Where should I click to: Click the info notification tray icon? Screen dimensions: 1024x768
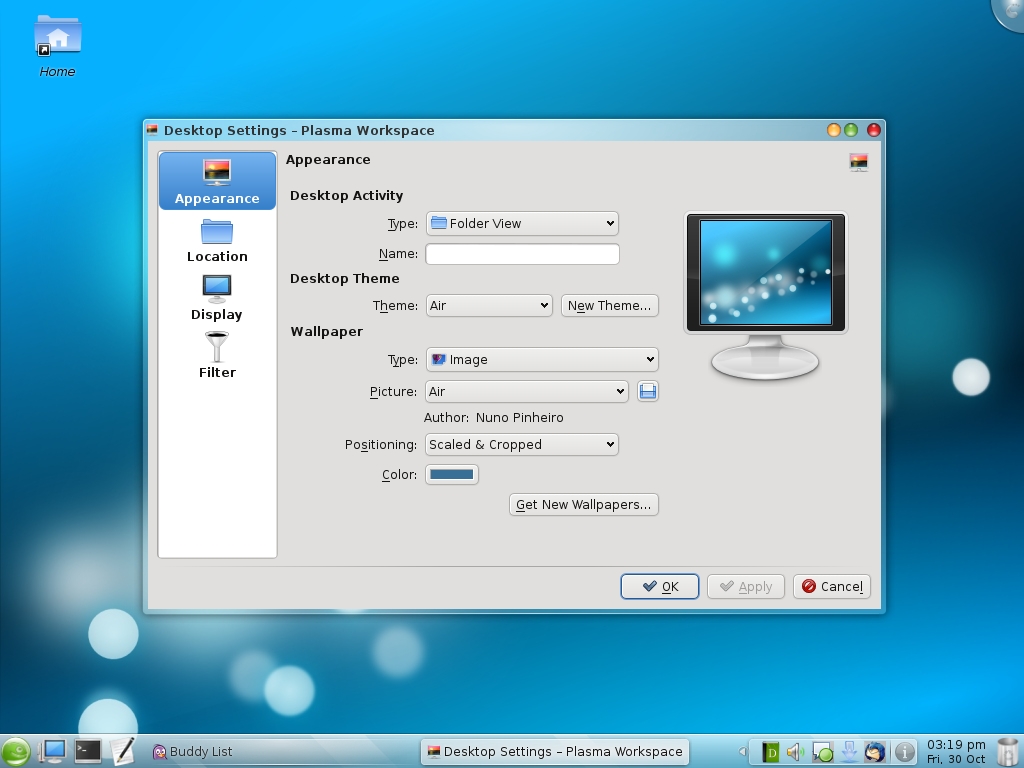click(x=904, y=752)
